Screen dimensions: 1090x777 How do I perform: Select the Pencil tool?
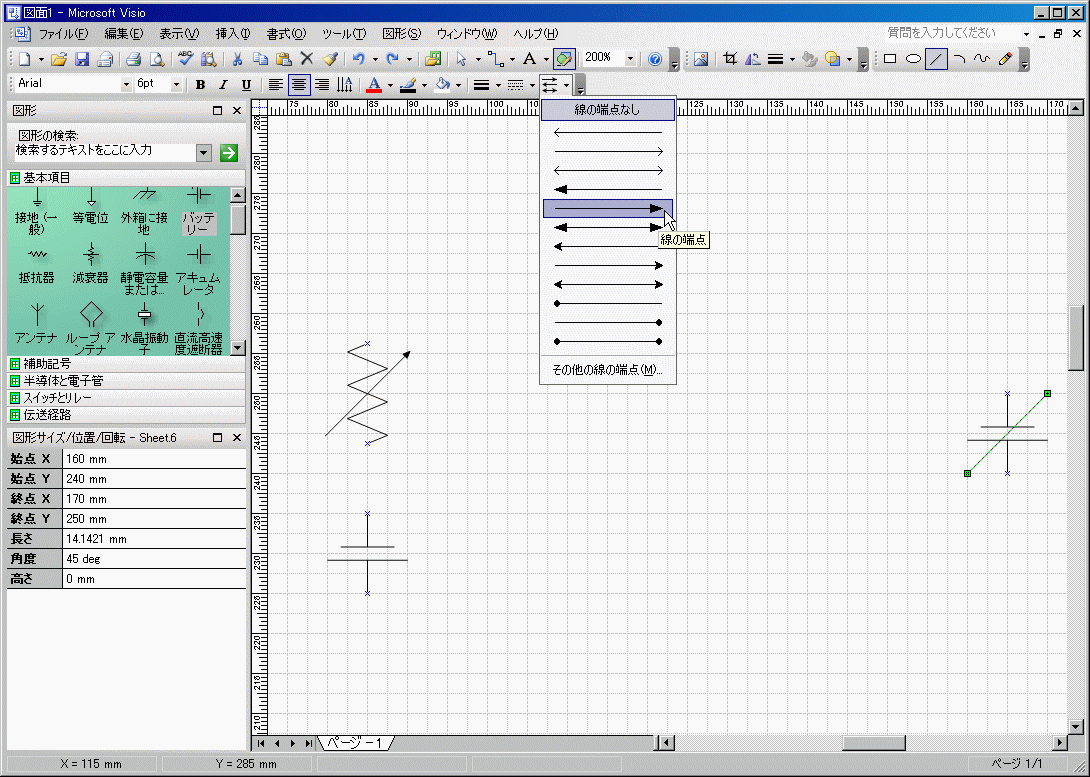tap(1005, 59)
